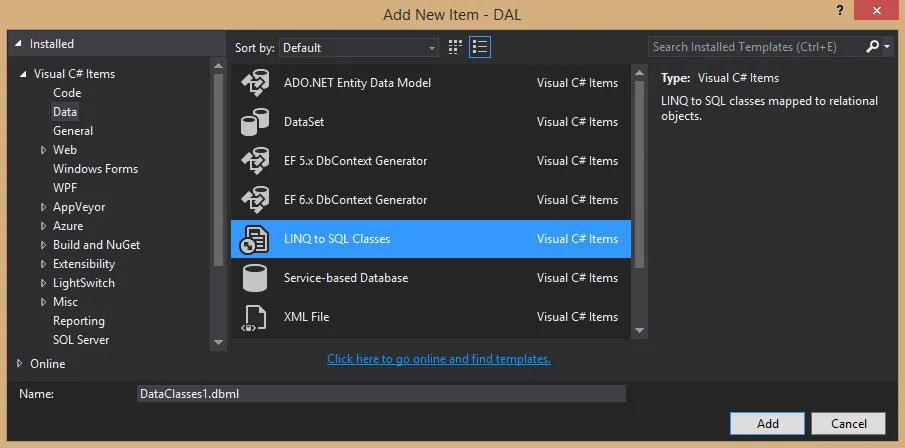The width and height of the screenshot is (905, 448).
Task: Click the search magnifier icon
Action: 872,47
